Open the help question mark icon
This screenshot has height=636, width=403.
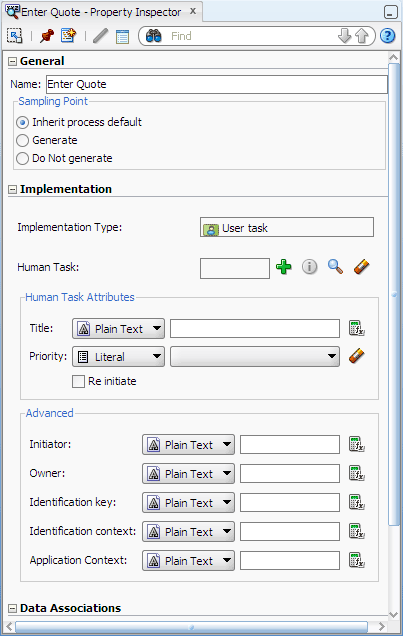click(388, 36)
